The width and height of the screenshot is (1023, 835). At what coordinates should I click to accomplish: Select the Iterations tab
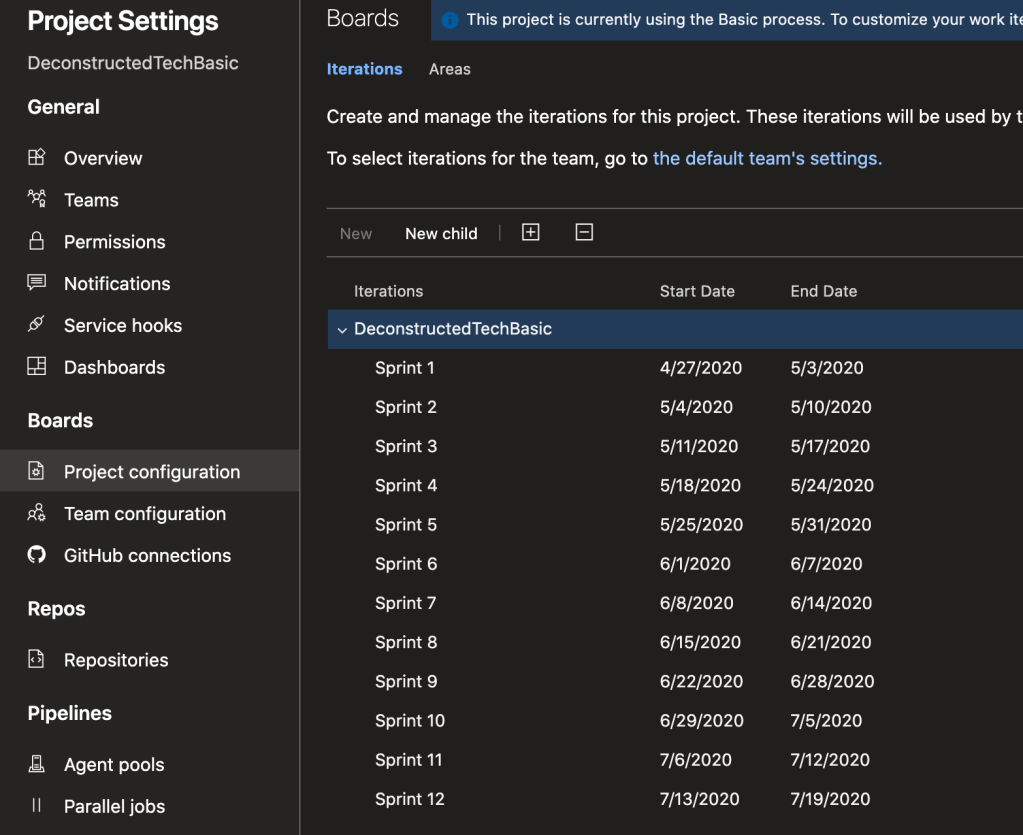[x=364, y=69]
